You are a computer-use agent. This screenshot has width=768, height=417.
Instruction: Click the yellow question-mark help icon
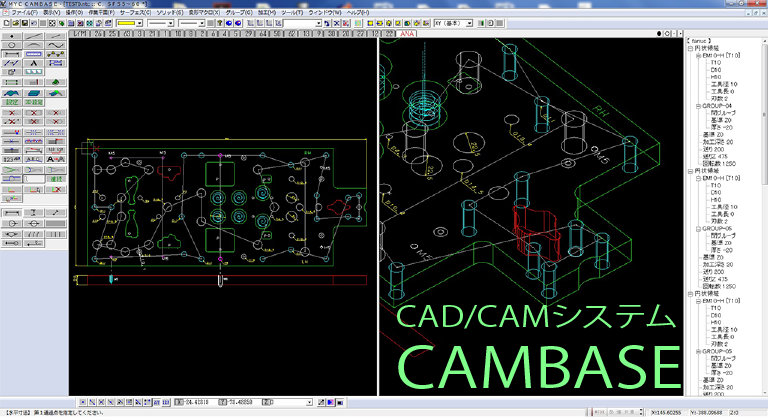[219, 23]
